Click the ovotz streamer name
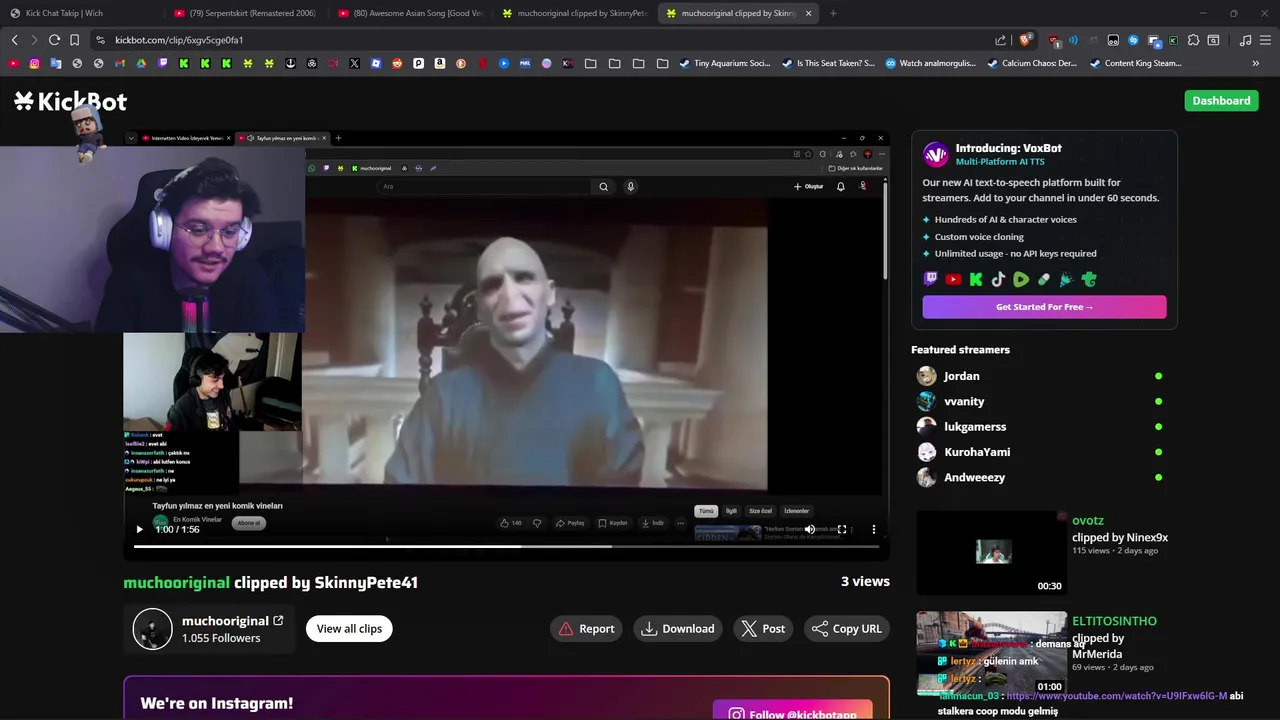This screenshot has width=1280, height=720. [x=1088, y=520]
